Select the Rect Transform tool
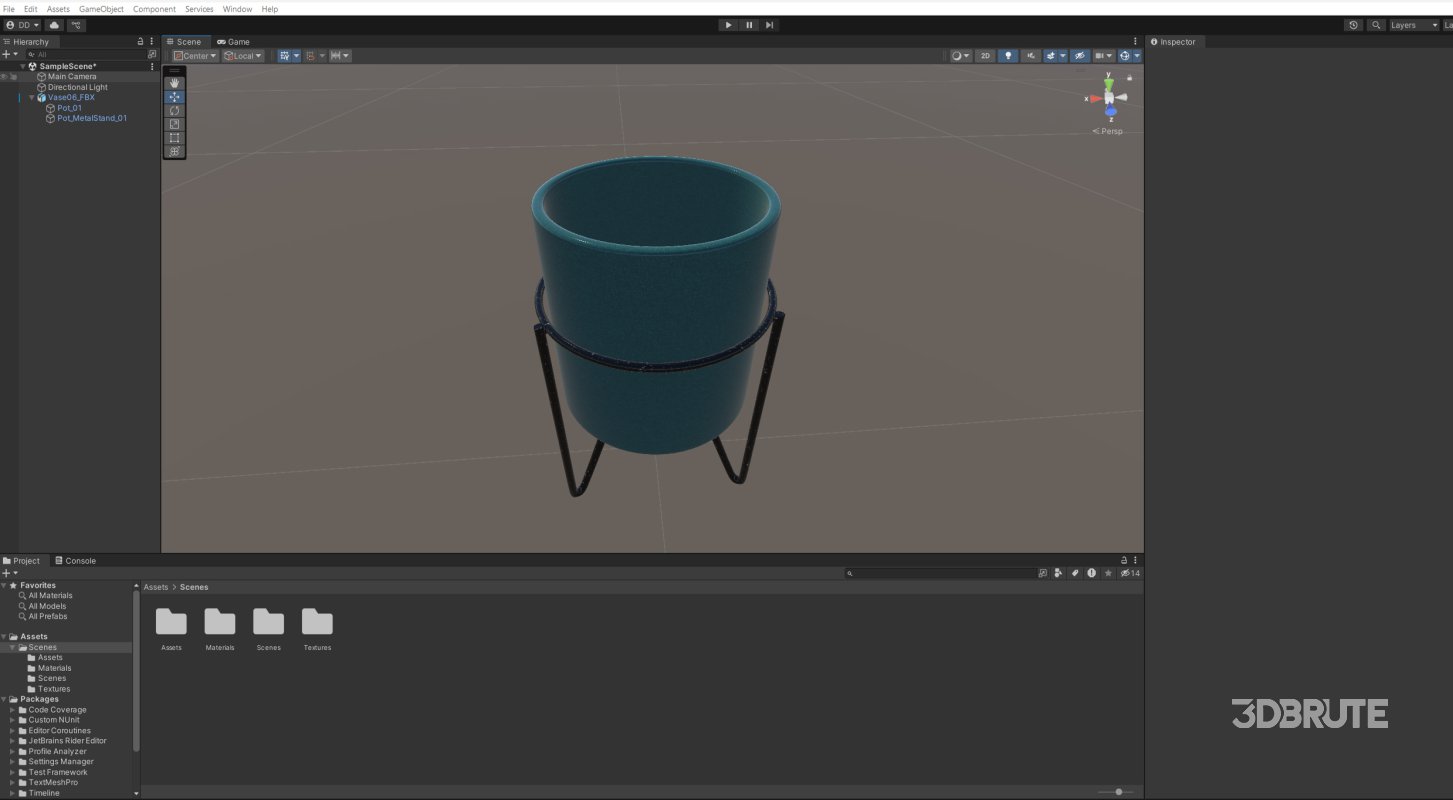This screenshot has height=800, width=1453. [x=174, y=138]
